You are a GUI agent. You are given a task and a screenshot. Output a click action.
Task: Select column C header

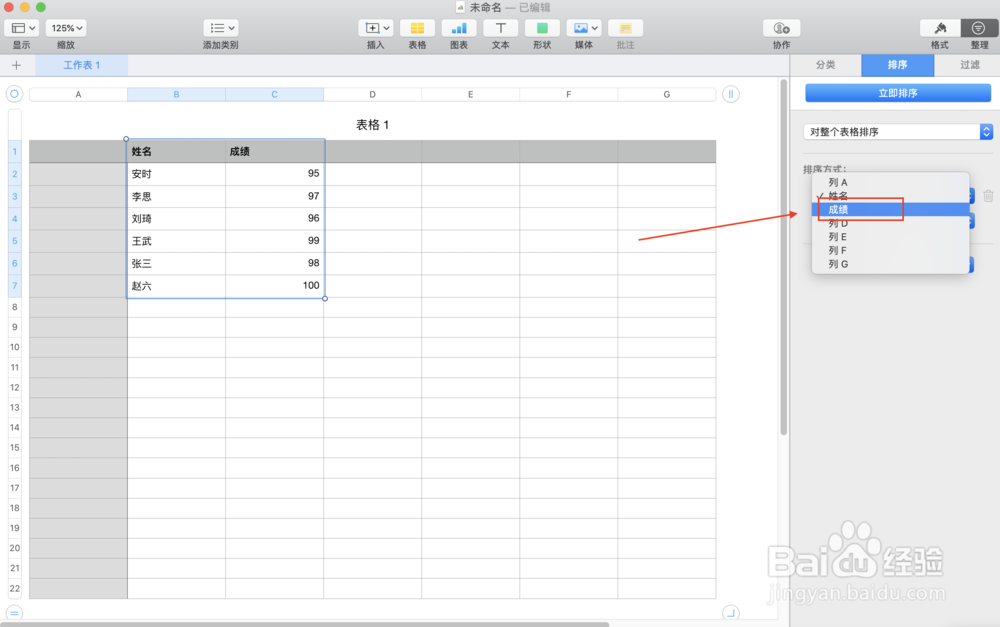pos(274,94)
